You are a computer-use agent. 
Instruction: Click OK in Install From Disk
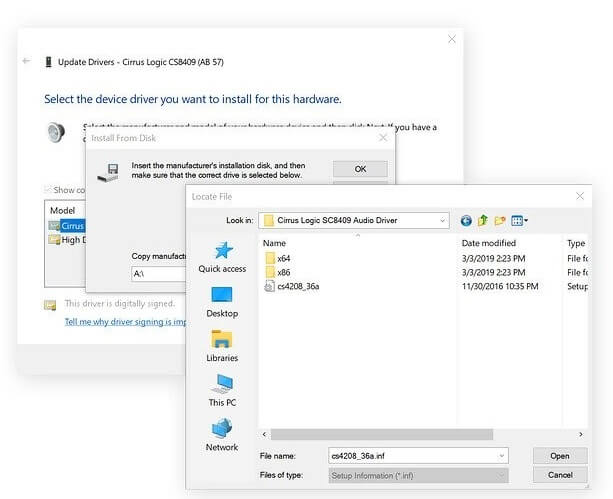click(360, 169)
